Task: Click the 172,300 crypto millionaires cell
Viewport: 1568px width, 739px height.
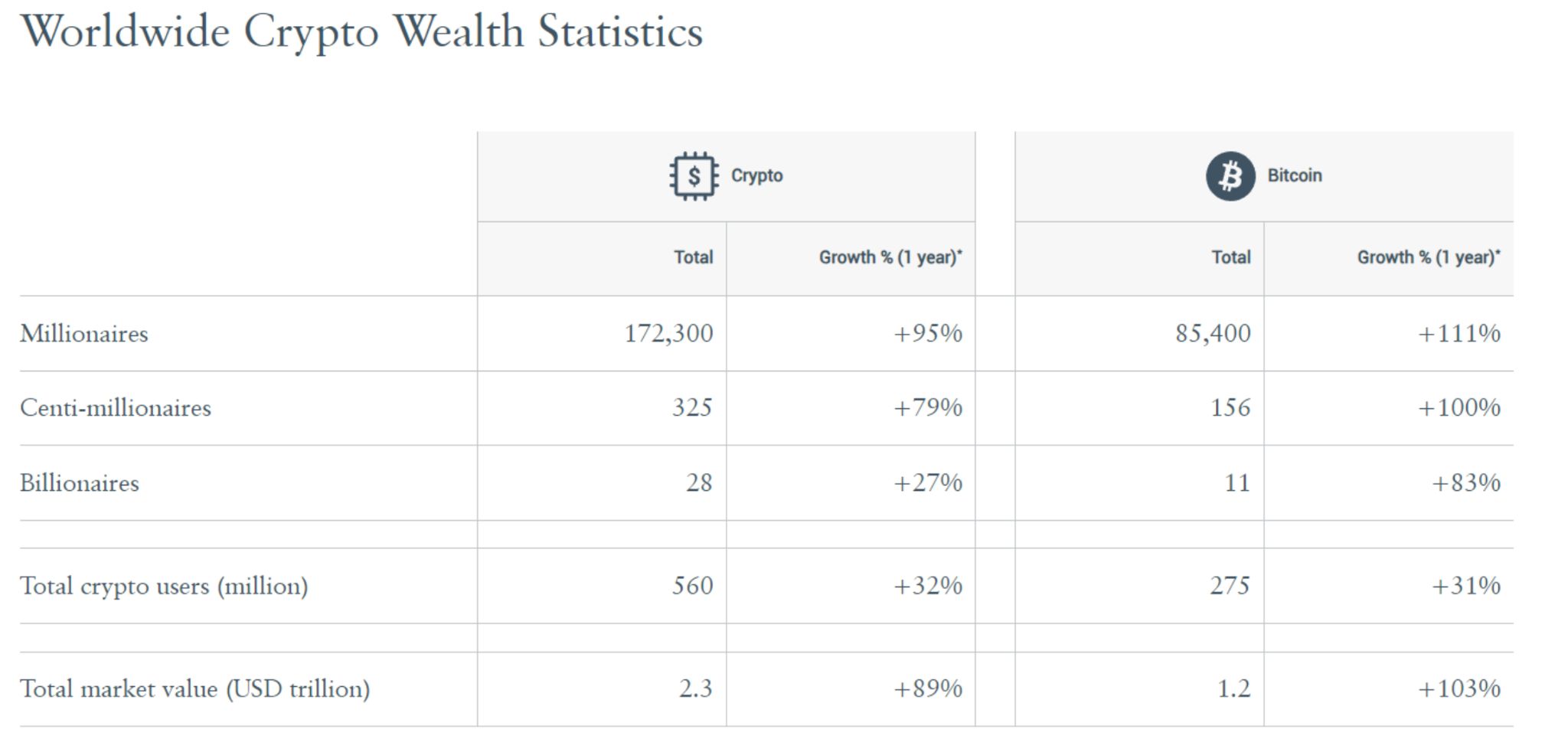Action: coord(668,334)
